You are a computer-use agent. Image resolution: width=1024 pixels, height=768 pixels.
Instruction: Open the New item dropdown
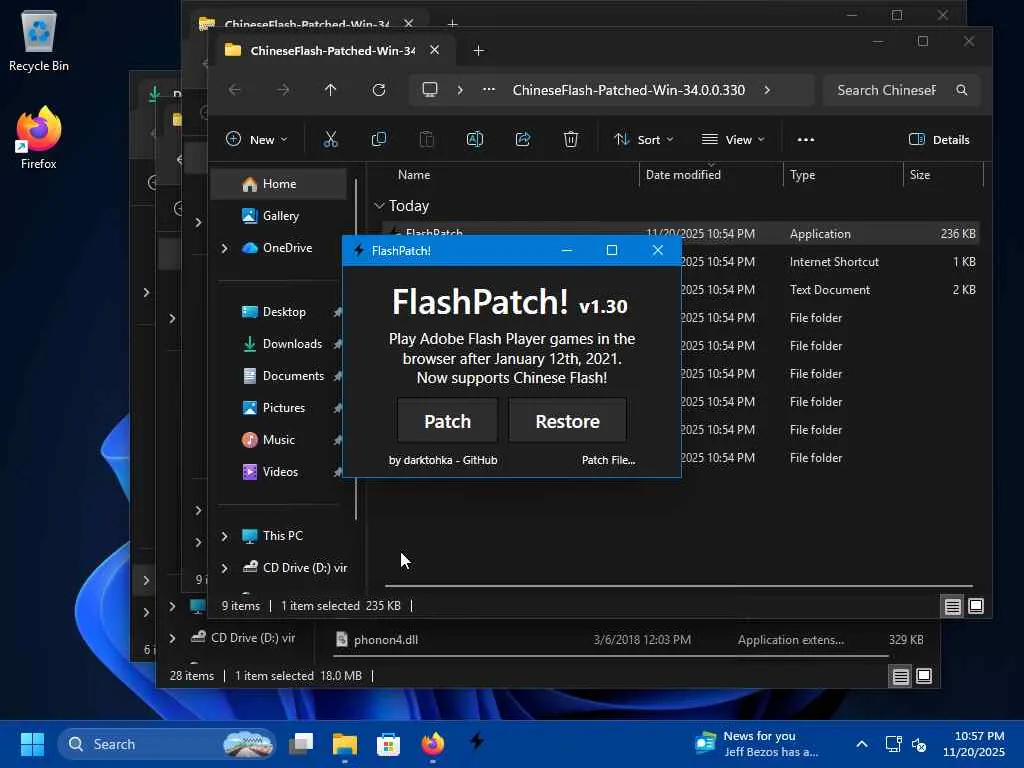click(256, 139)
